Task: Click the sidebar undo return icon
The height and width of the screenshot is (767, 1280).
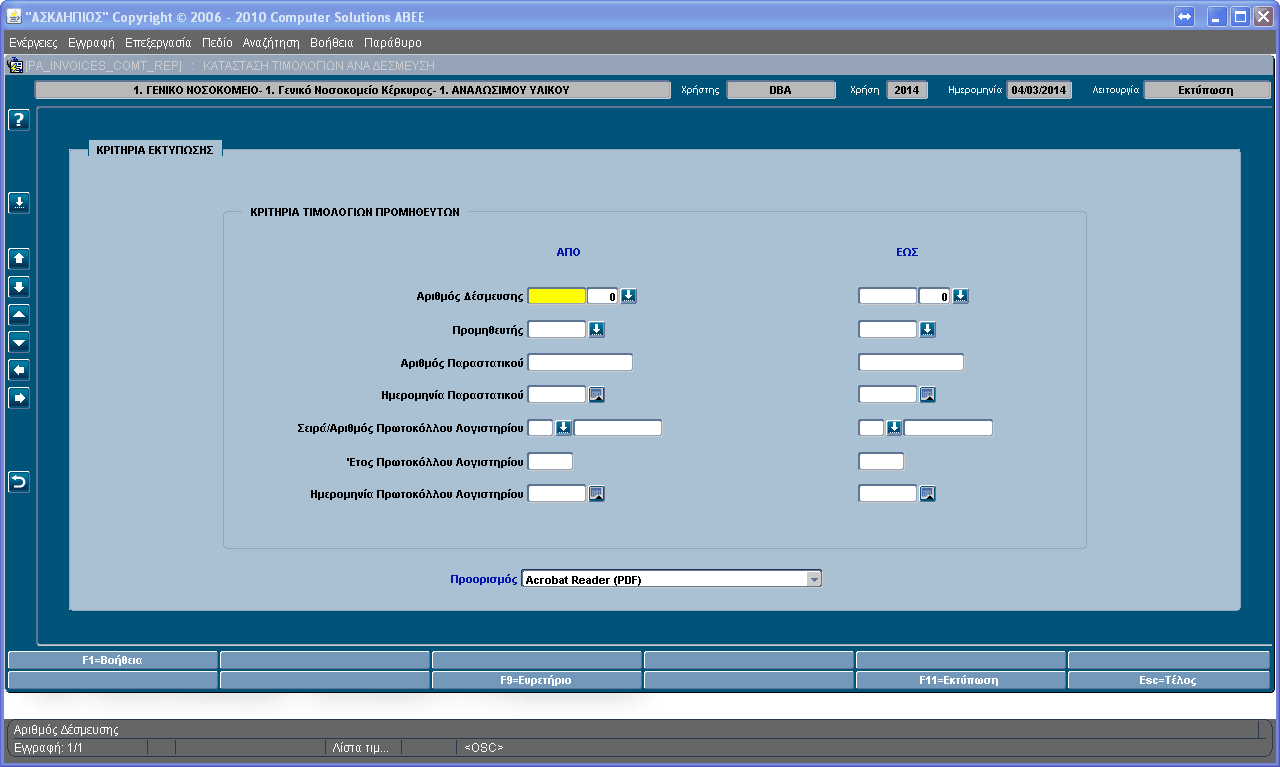Action: click(x=19, y=482)
